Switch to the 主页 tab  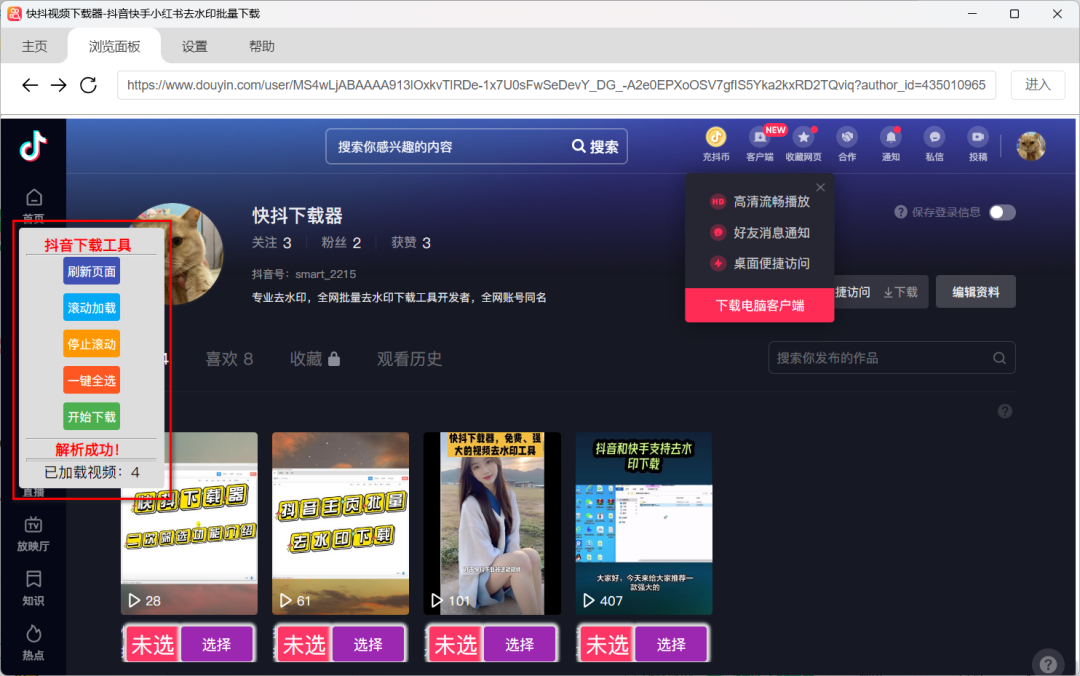(x=34, y=46)
